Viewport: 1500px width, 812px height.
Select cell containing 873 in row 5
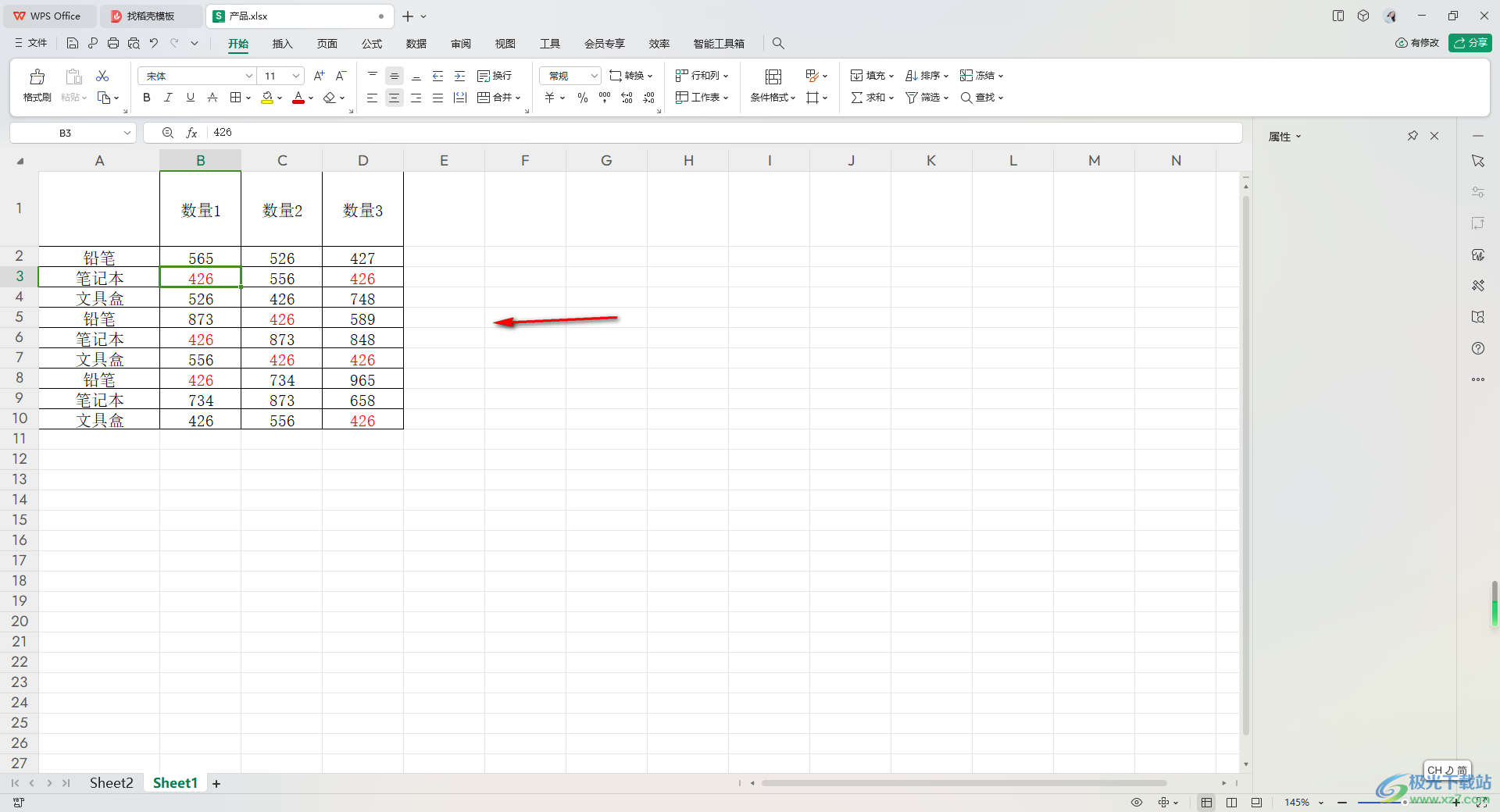(201, 319)
